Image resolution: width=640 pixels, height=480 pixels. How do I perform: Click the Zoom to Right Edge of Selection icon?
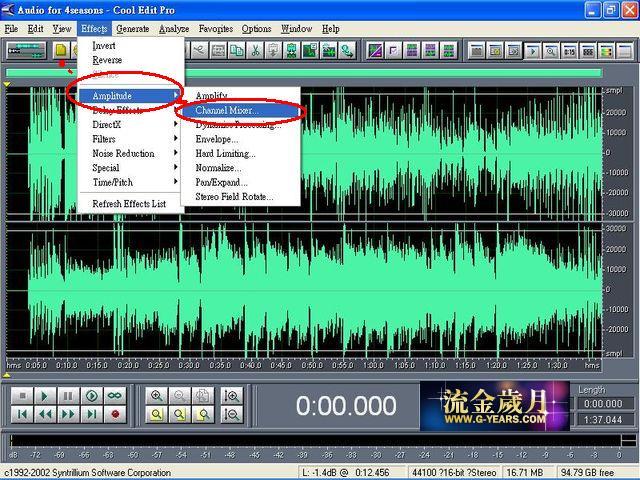pyautogui.click(x=203, y=415)
